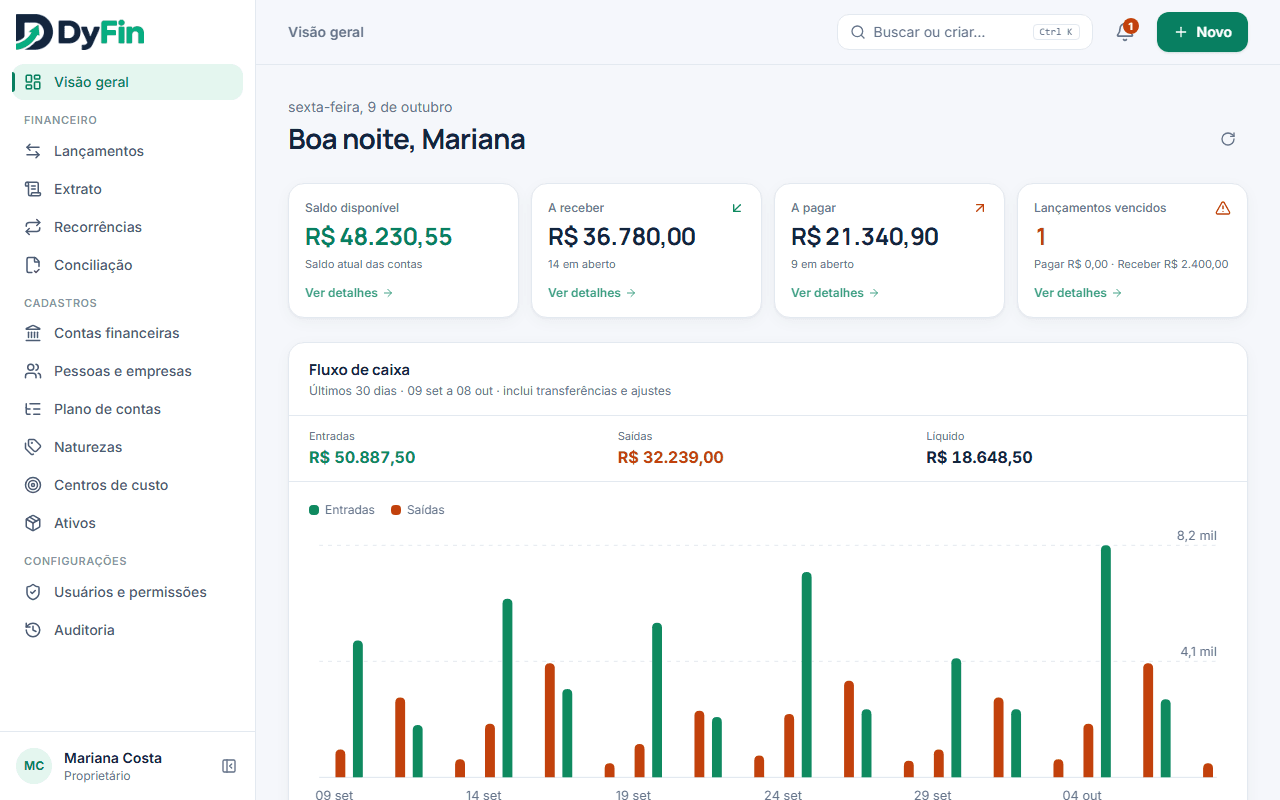Click the overdue warning triangle icon
Image resolution: width=1280 pixels, height=800 pixels.
1223,208
